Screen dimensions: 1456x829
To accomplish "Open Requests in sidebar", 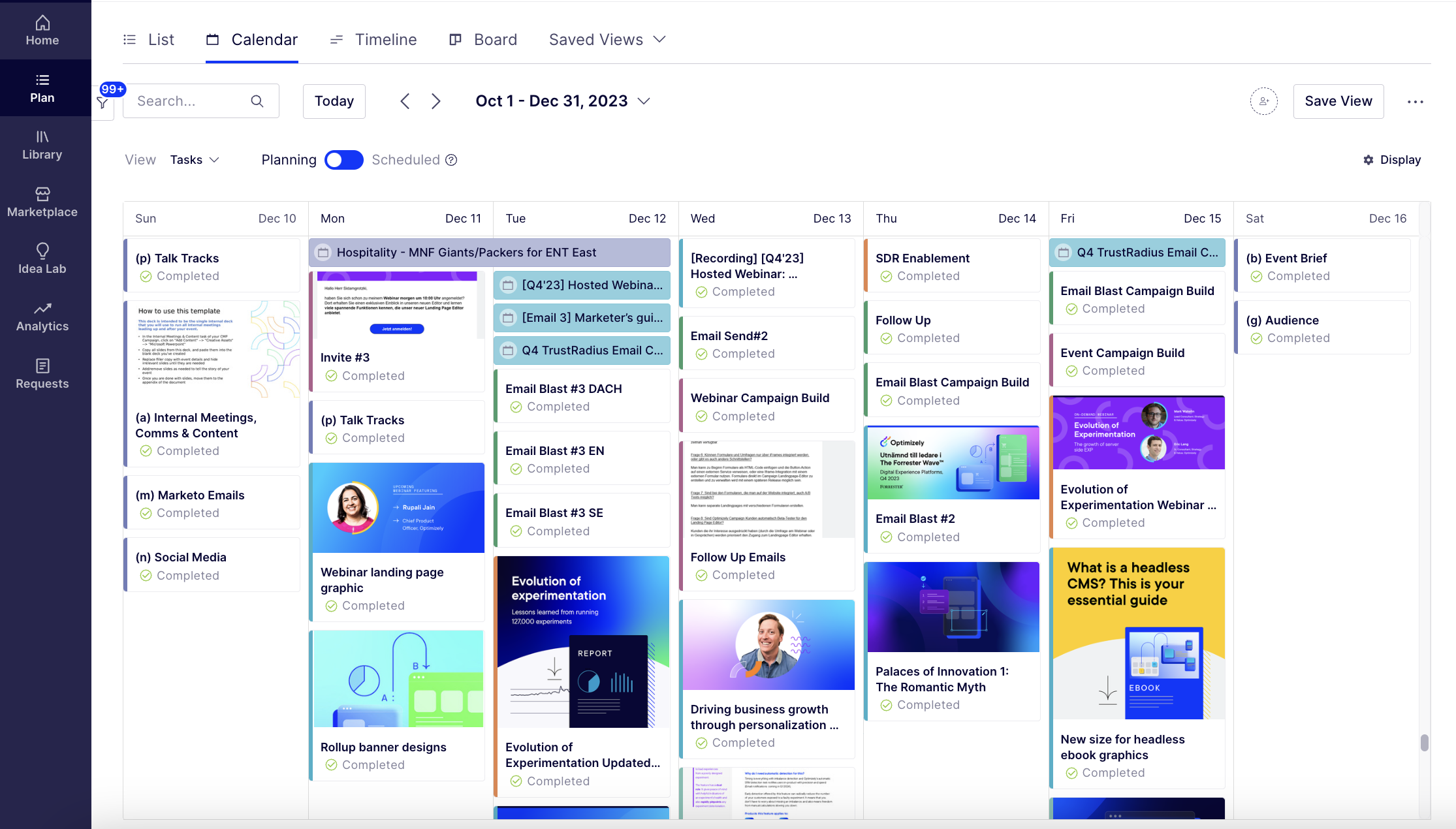I will point(42,374).
